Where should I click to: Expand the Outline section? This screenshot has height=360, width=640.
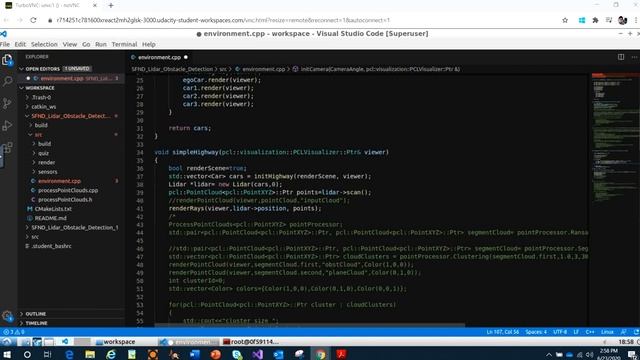click(36, 314)
